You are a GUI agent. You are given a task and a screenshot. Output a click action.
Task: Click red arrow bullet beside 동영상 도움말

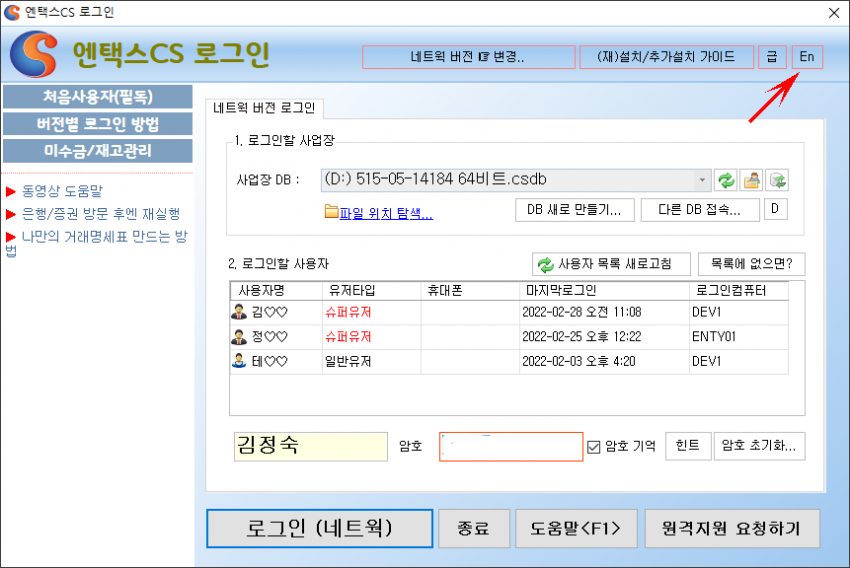tap(10, 191)
